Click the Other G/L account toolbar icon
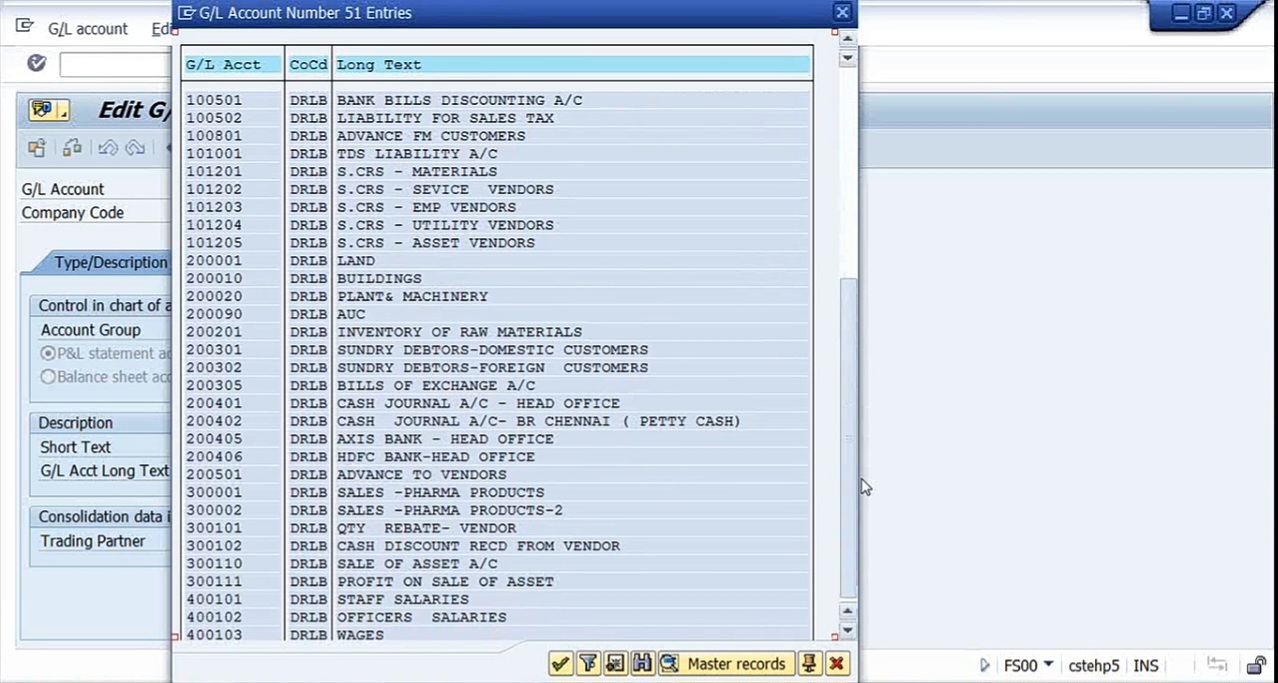Screen dimensions: 1278x683 pyautogui.click(x=37, y=148)
